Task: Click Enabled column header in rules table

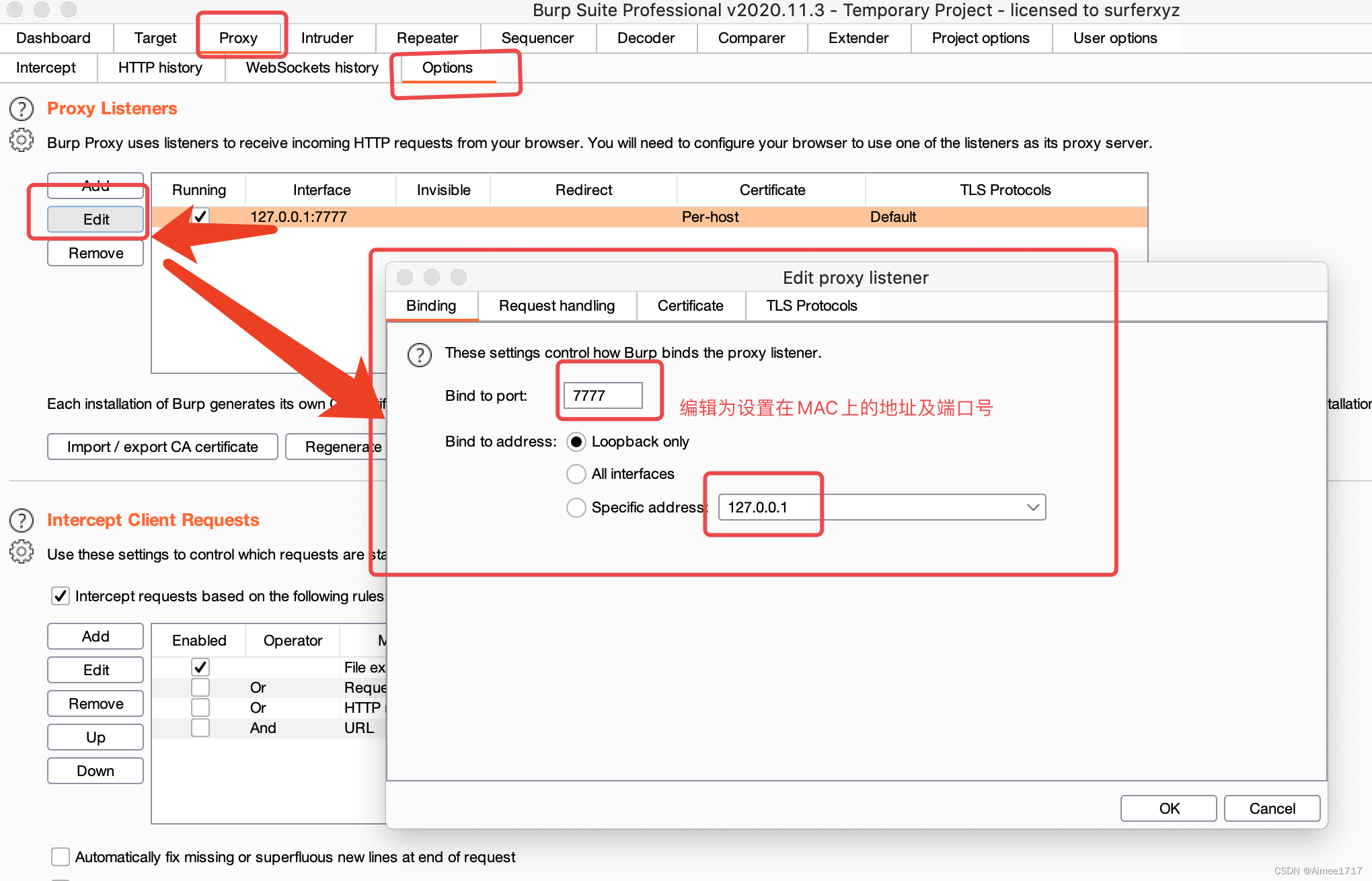Action: [x=199, y=640]
